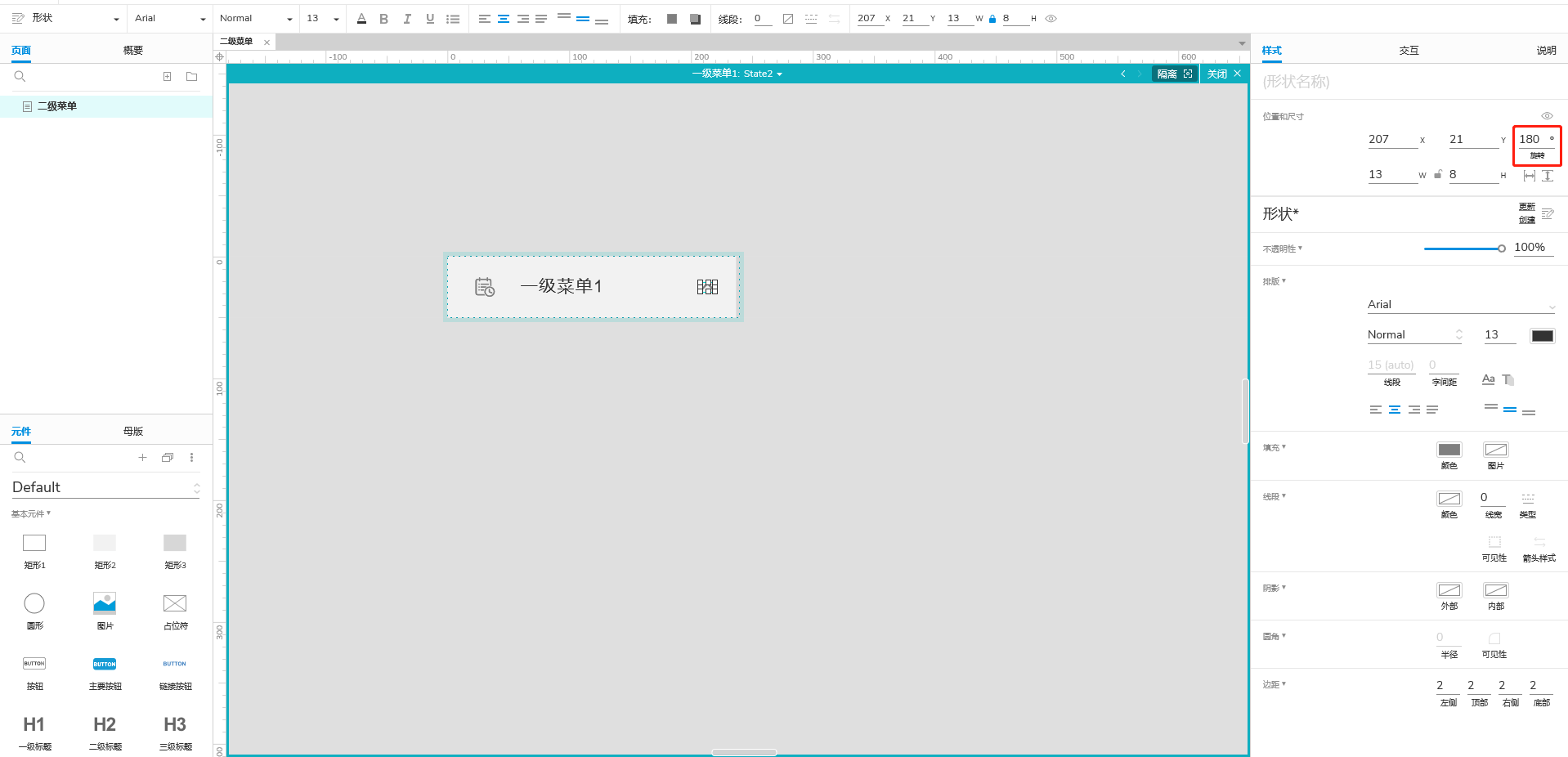Open the text color swatch in typography

pos(1543,336)
